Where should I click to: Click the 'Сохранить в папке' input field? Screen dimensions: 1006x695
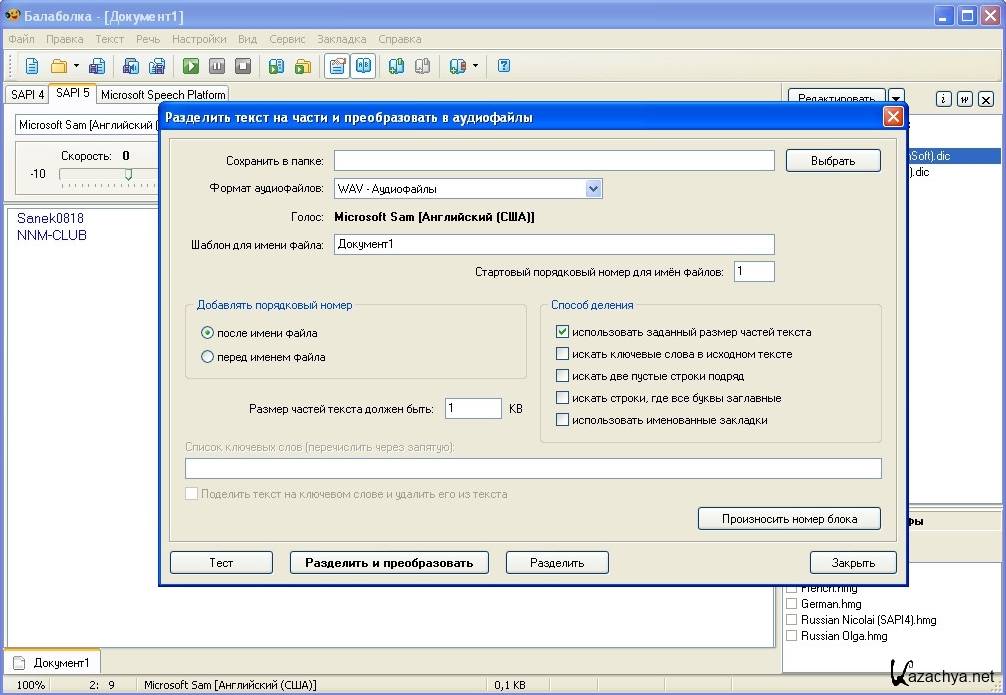(x=554, y=160)
